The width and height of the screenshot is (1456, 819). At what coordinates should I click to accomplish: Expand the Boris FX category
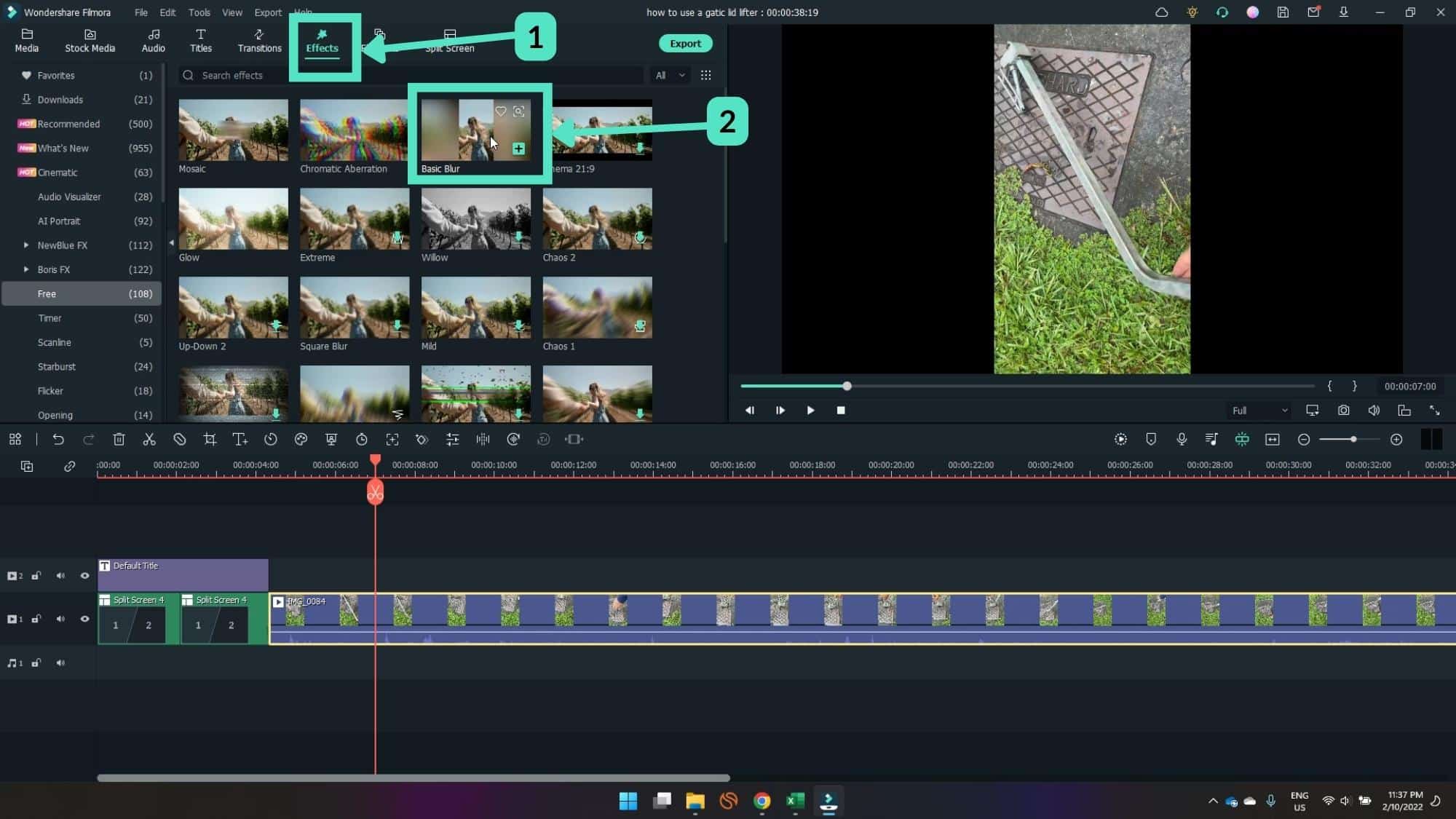[26, 269]
